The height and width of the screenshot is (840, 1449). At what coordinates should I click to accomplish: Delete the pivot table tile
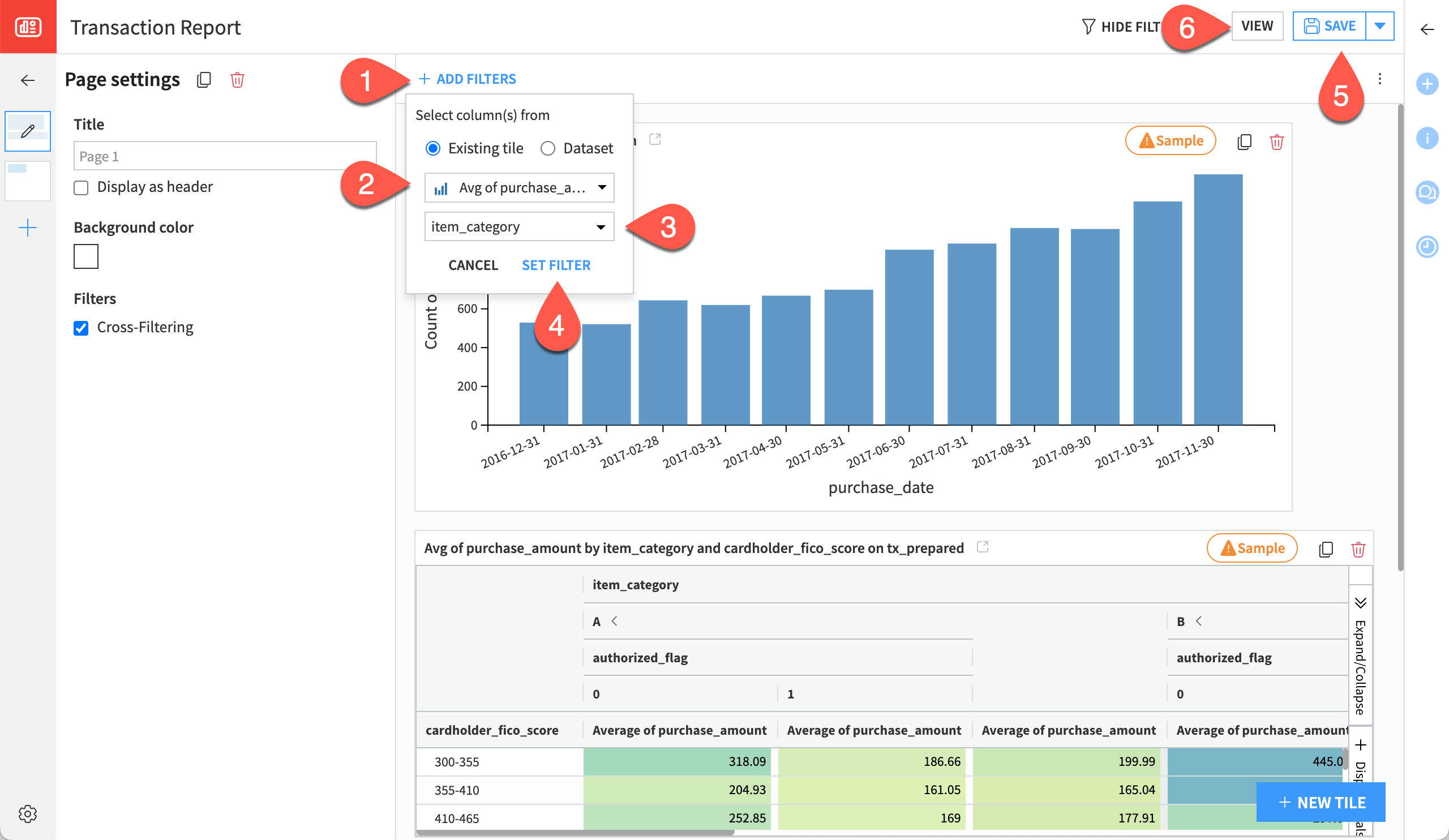click(1358, 550)
